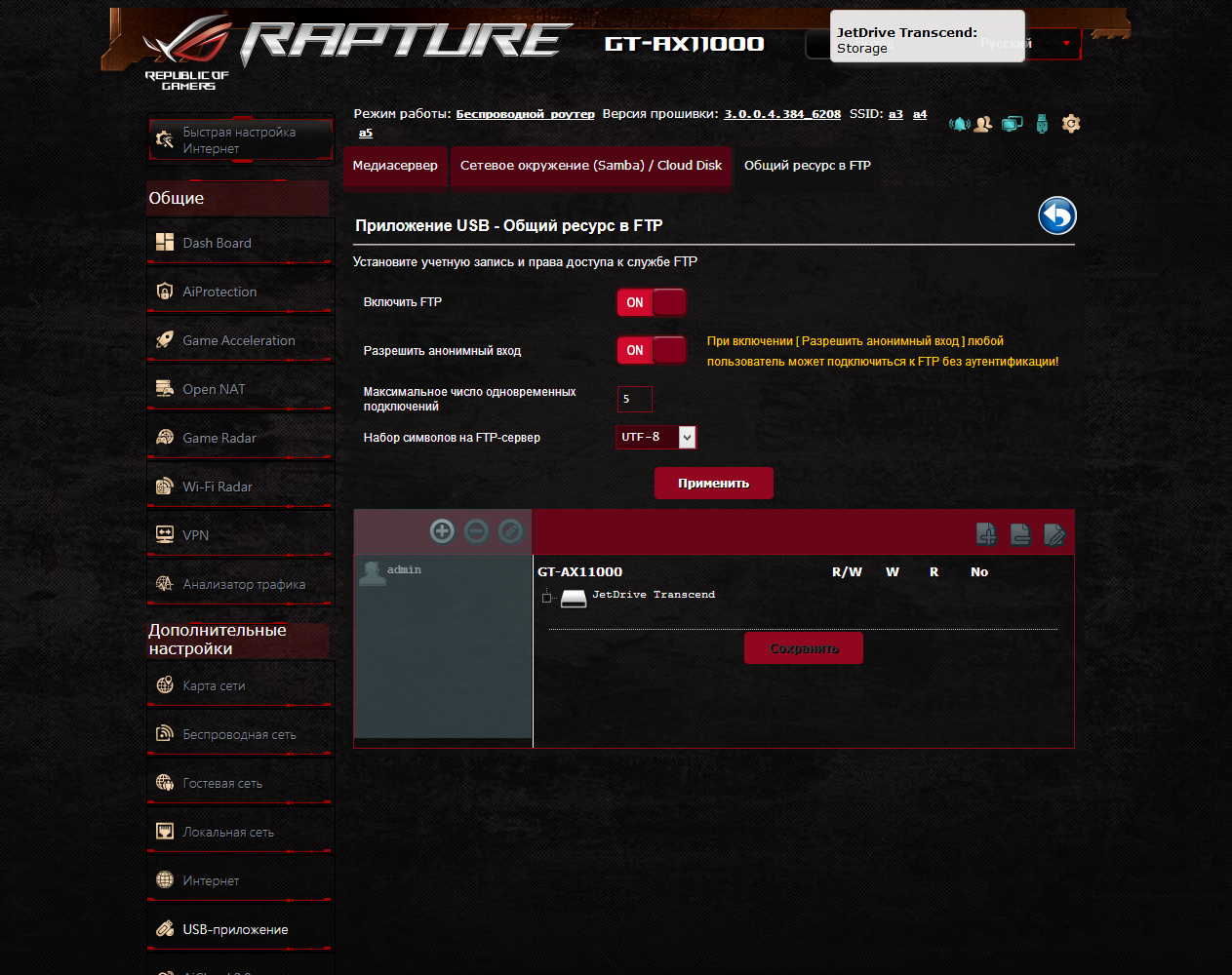The height and width of the screenshot is (975, 1232).
Task: Click the Game Acceleration rocket icon
Action: point(165,340)
